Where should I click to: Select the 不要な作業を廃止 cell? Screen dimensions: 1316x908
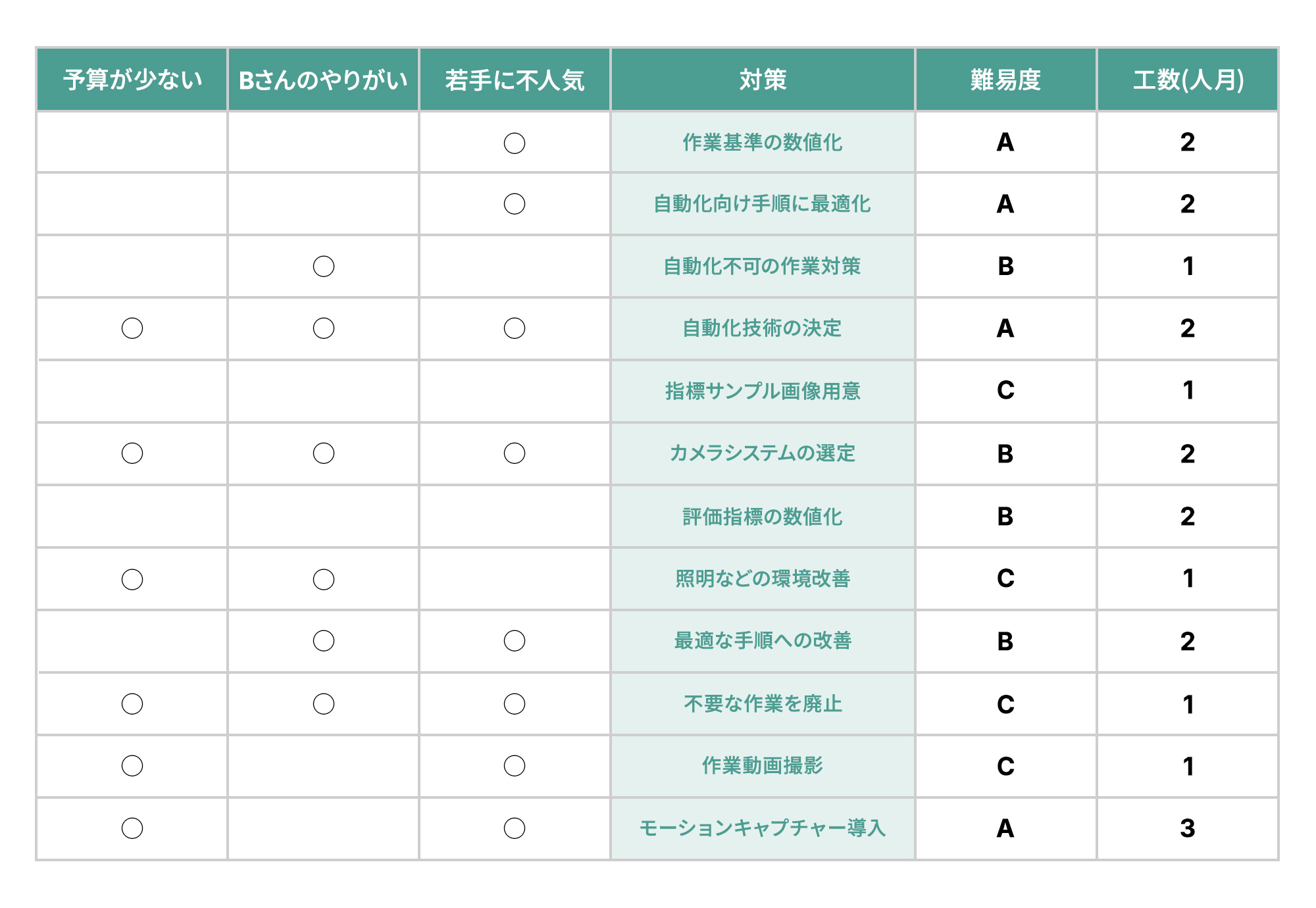pyautogui.click(x=762, y=703)
